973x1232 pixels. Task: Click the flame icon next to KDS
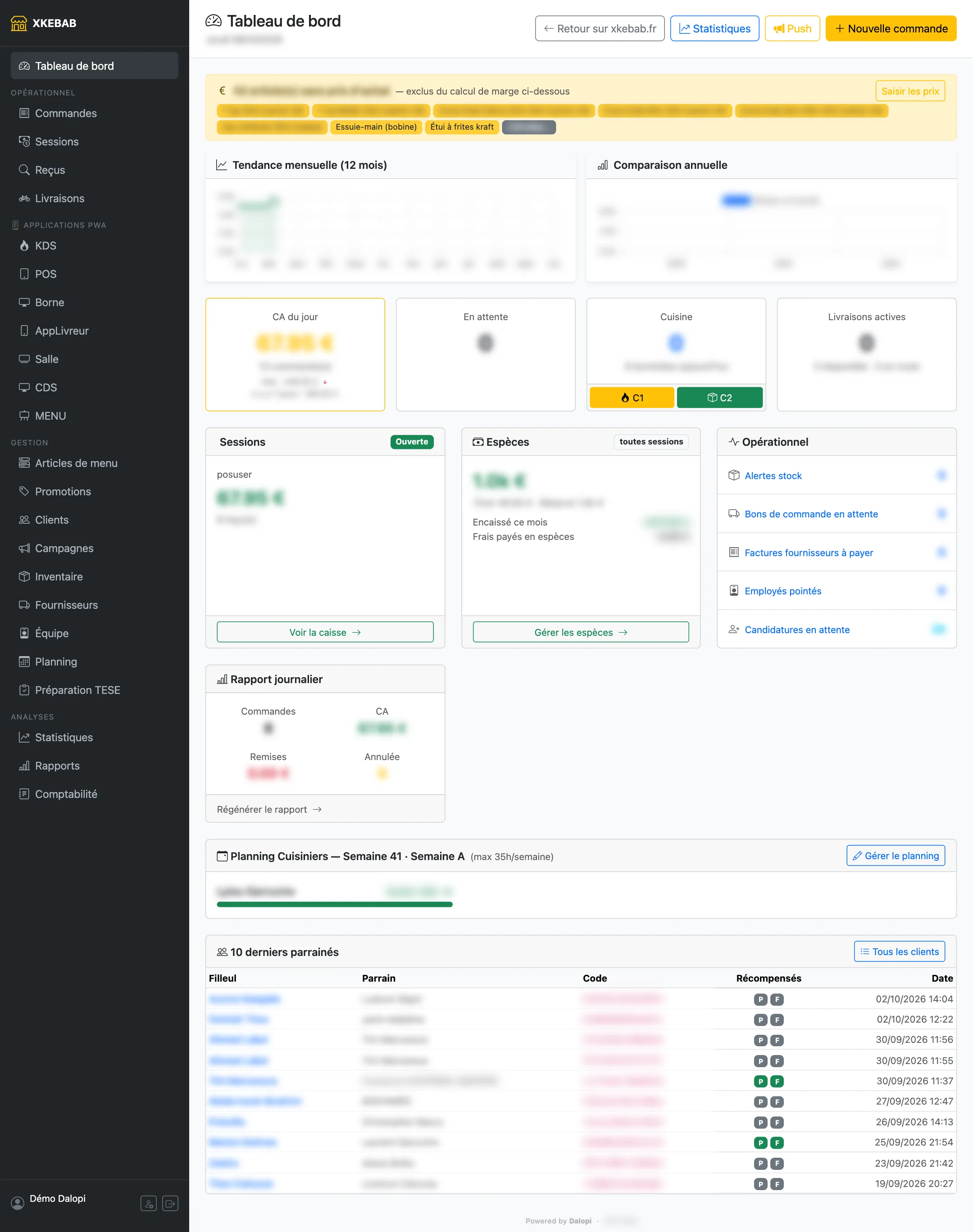point(24,245)
